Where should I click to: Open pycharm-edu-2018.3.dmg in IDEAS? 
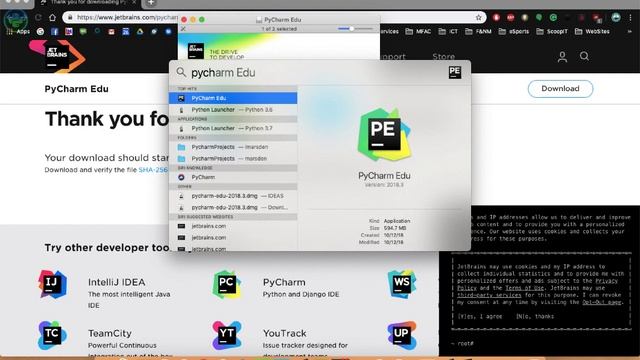[233, 196]
